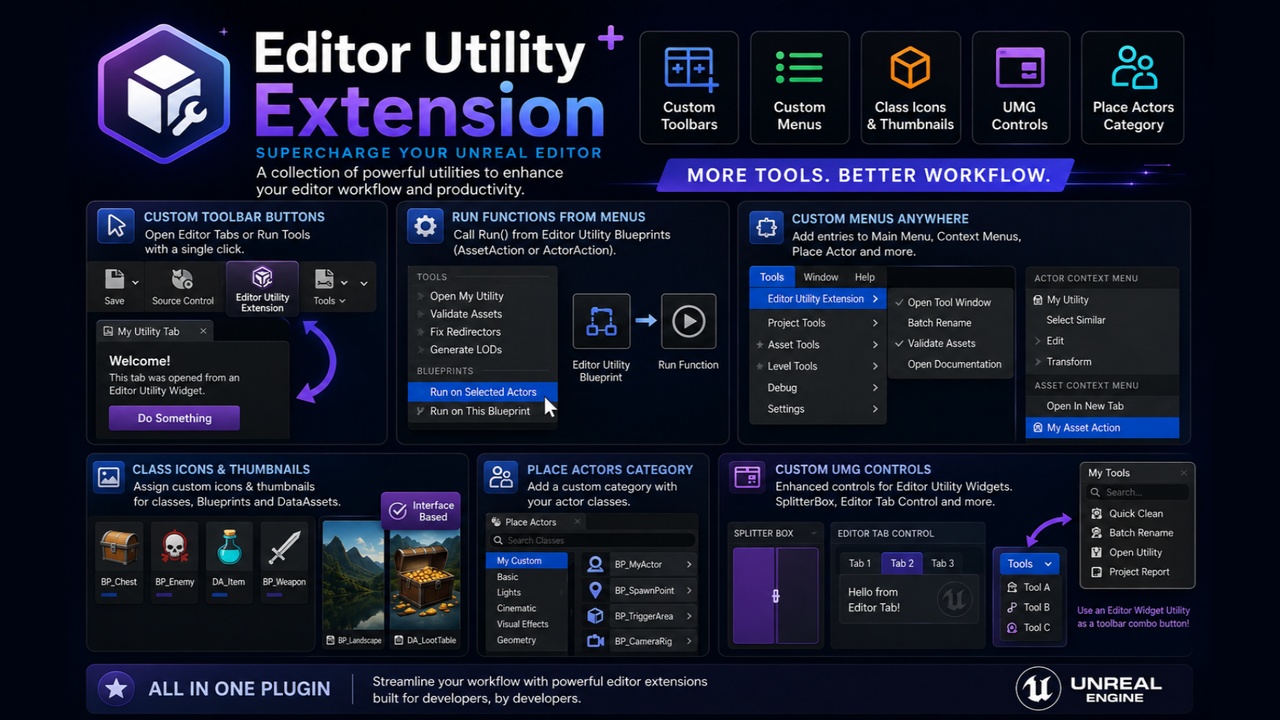Click the Search Classes field

point(592,541)
